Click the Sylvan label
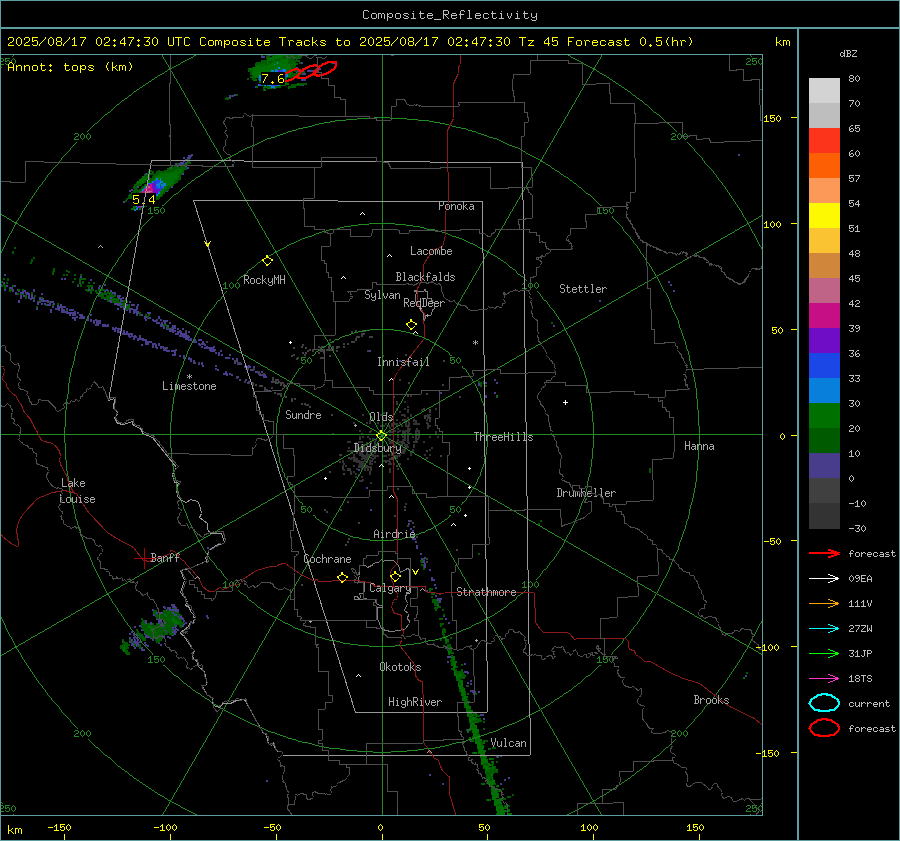 click(382, 295)
